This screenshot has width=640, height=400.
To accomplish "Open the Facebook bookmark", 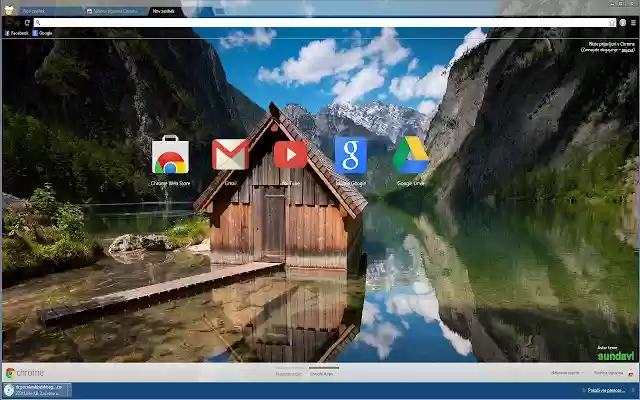I will pyautogui.click(x=17, y=33).
